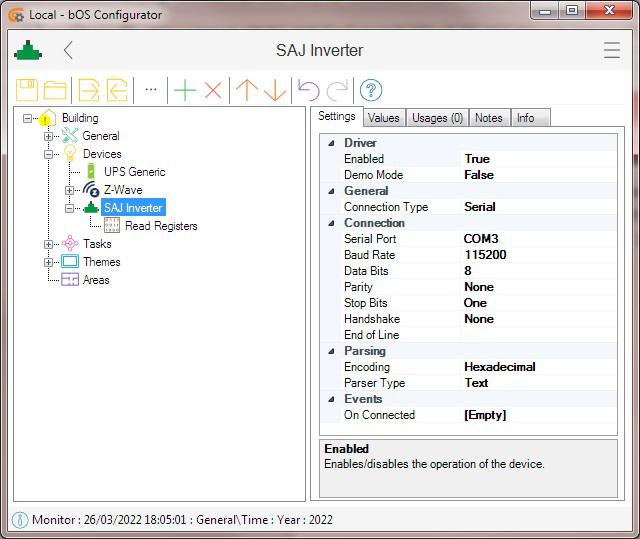Open the hamburger menu at top right

[x=611, y=50]
